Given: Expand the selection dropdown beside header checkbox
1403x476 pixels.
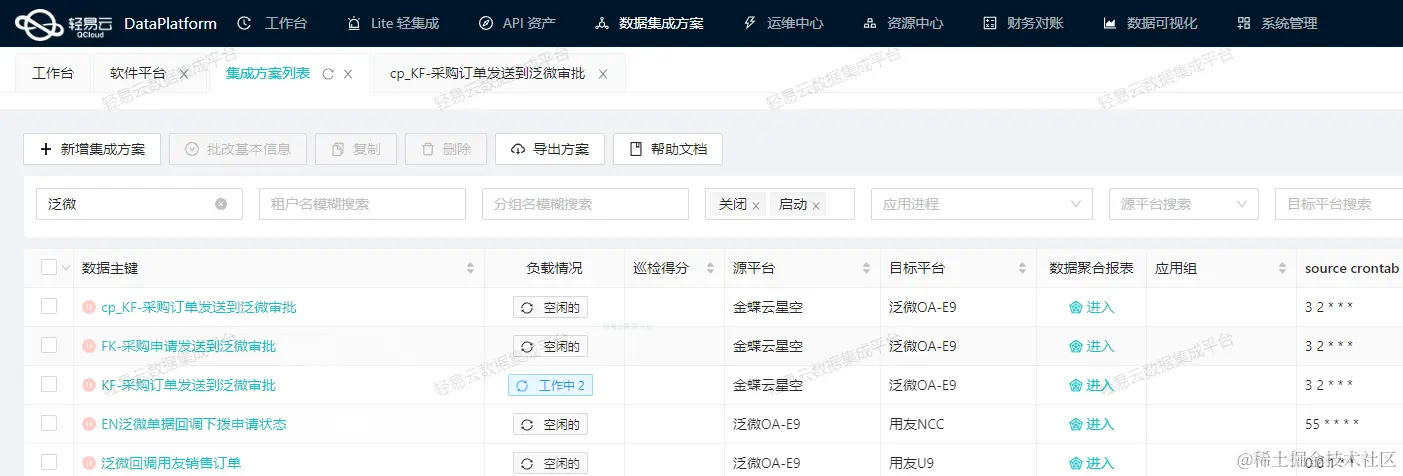Looking at the screenshot, I should tap(66, 268).
